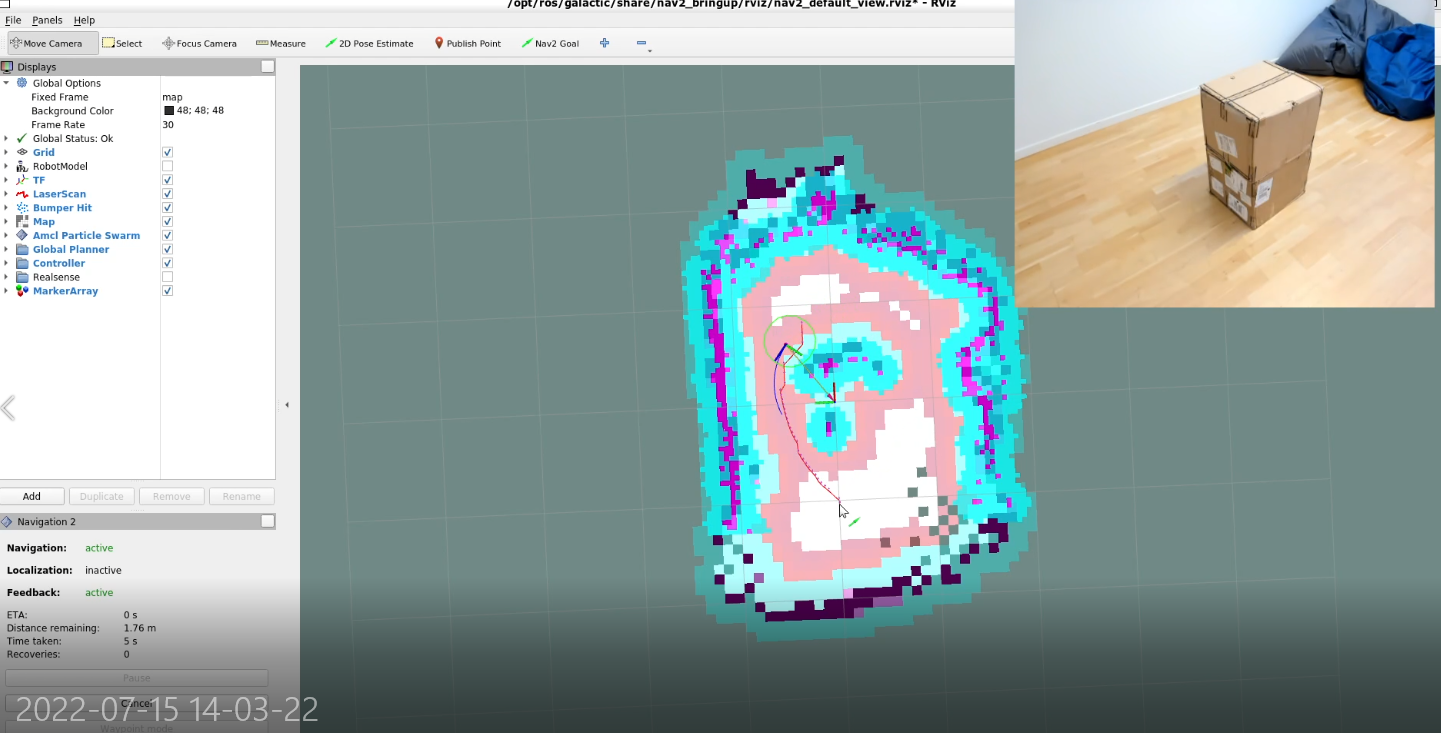This screenshot has width=1441, height=733.
Task: Expand the Global Status tree node
Action: pyautogui.click(x=6, y=138)
